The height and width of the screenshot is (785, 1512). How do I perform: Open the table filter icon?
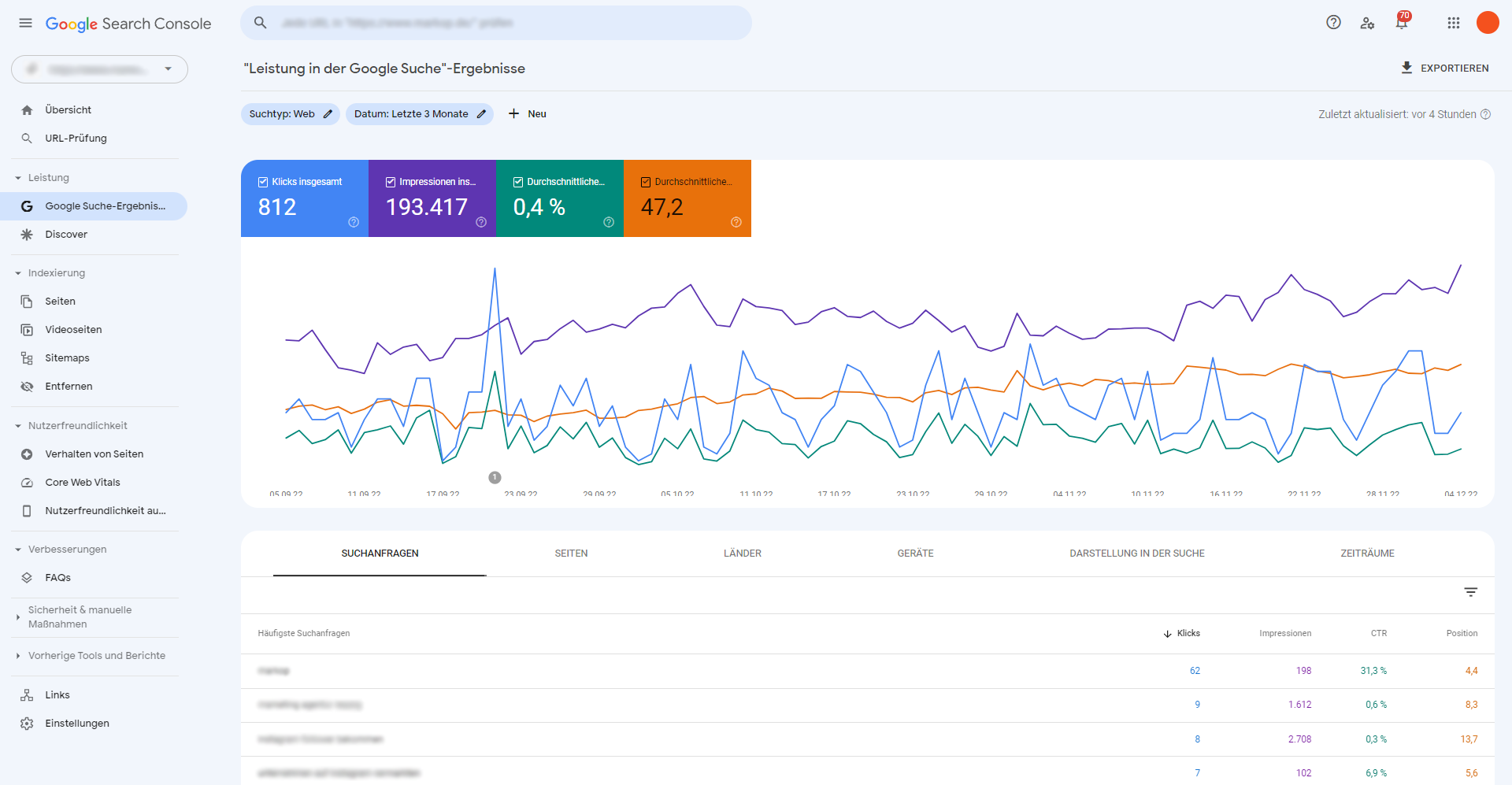1470,591
